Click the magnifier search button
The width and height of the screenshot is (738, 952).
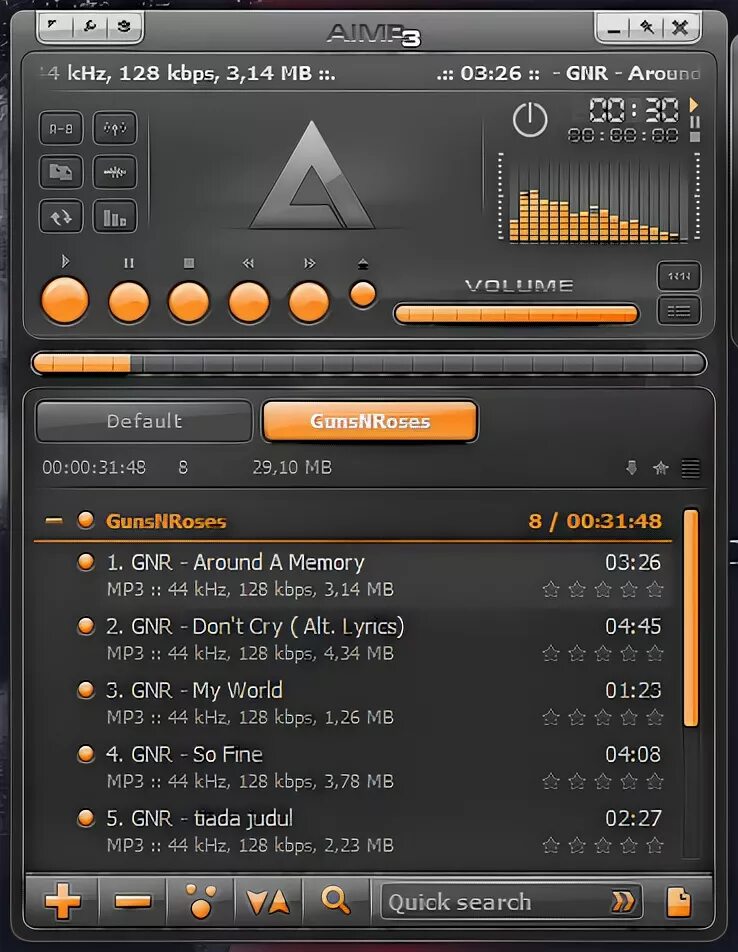click(x=335, y=900)
